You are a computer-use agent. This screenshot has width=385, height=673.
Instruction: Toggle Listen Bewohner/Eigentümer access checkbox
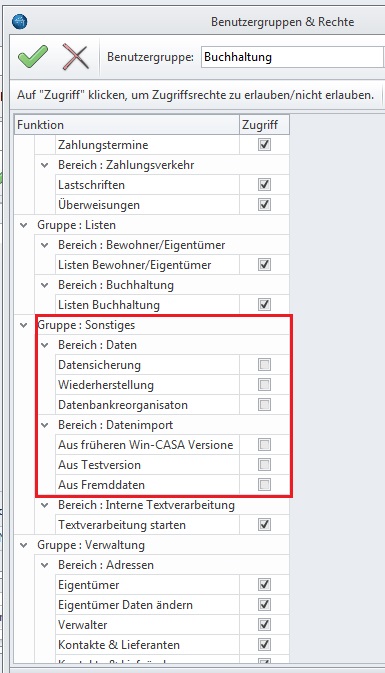point(264,264)
